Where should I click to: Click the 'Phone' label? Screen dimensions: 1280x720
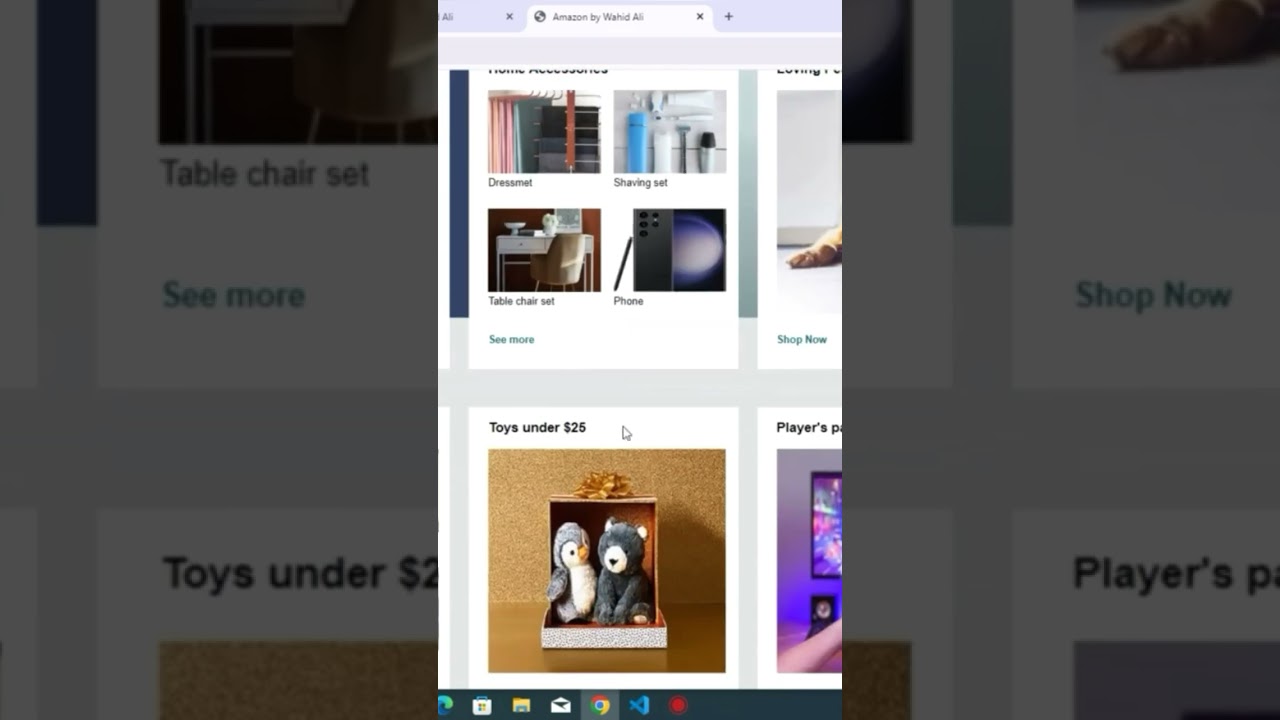(628, 301)
